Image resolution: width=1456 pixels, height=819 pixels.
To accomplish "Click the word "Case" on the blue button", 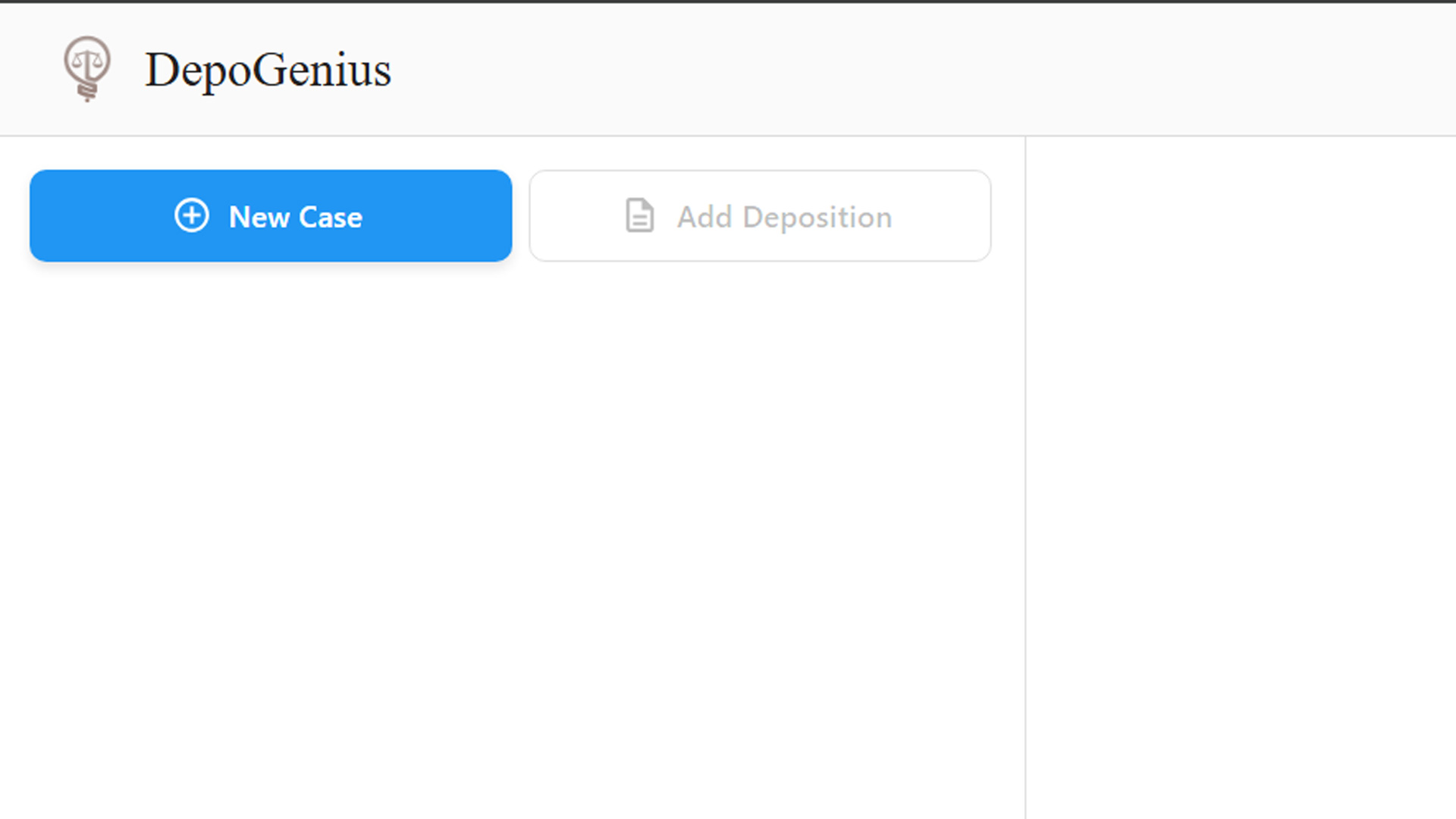I will (331, 218).
